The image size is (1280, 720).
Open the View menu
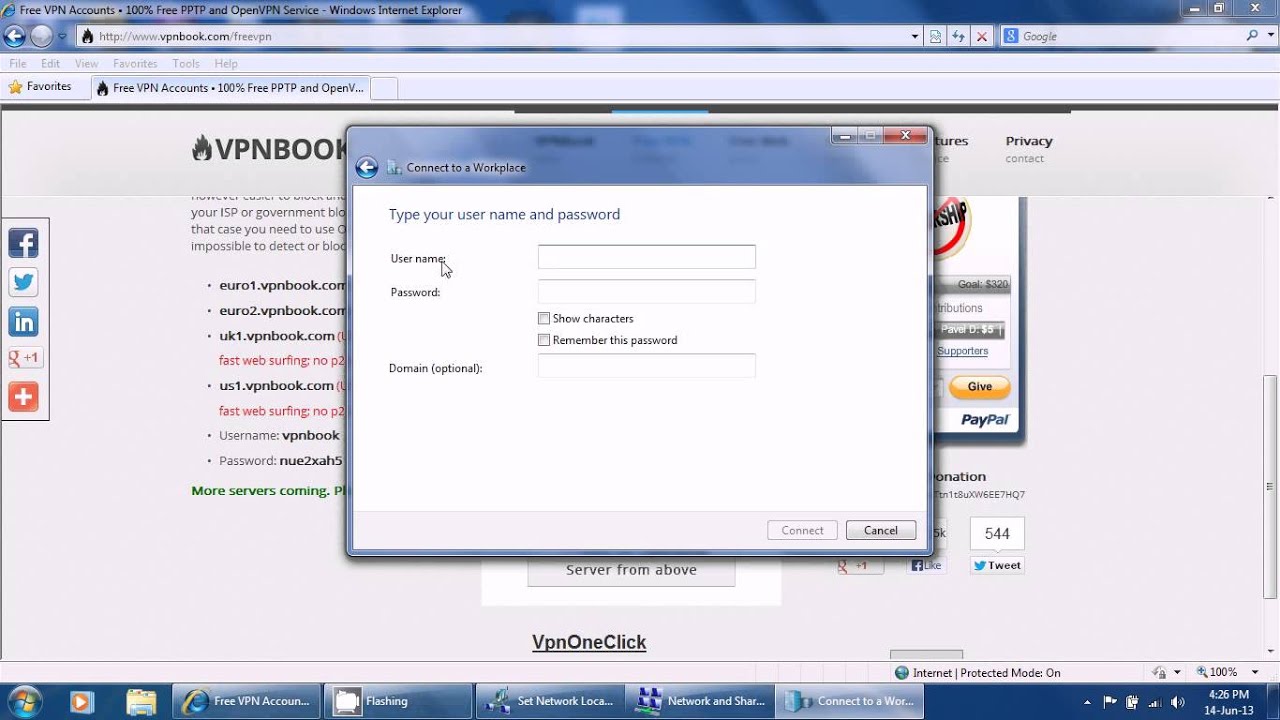(86, 63)
